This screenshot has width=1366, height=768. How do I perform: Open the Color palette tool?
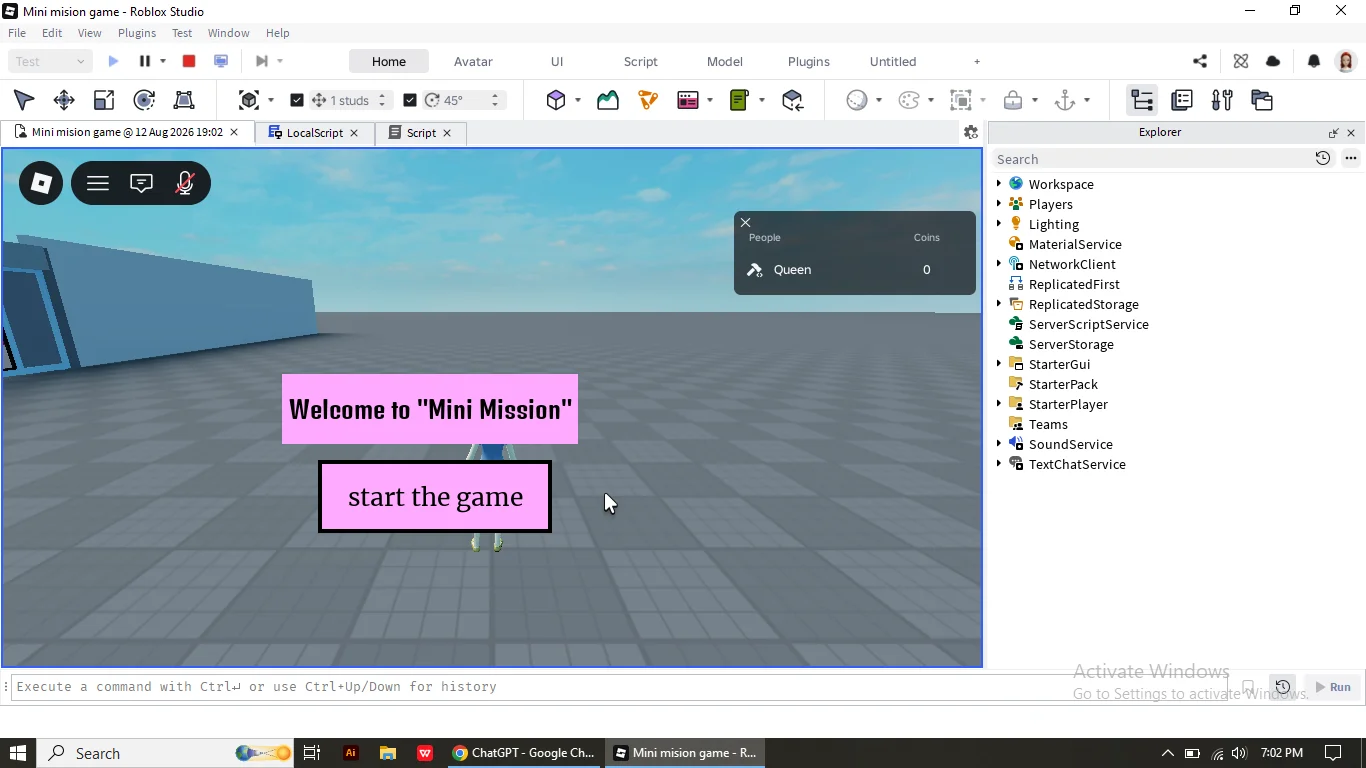909,100
